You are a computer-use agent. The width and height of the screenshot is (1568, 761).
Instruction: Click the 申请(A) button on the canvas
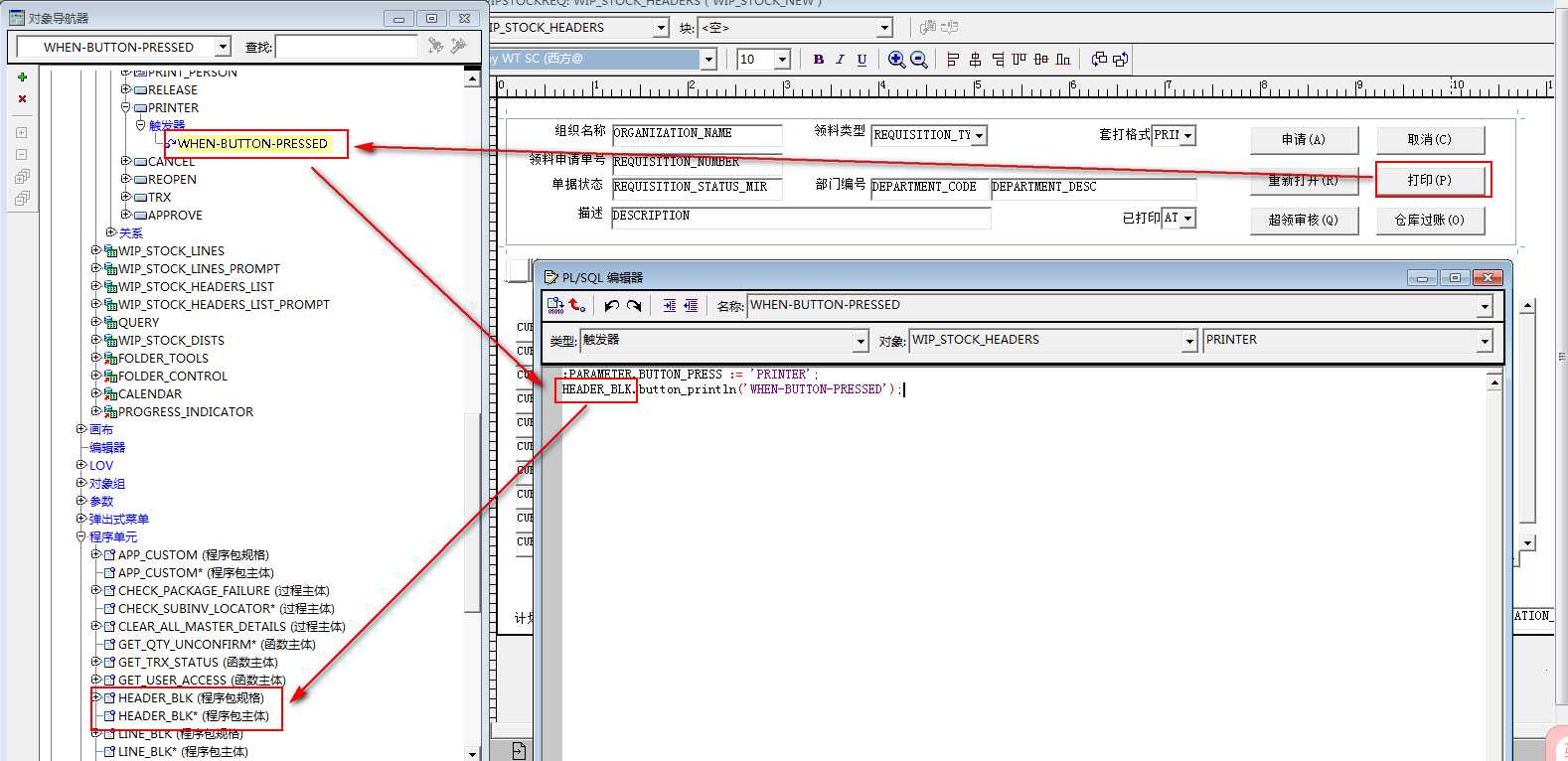1303,140
